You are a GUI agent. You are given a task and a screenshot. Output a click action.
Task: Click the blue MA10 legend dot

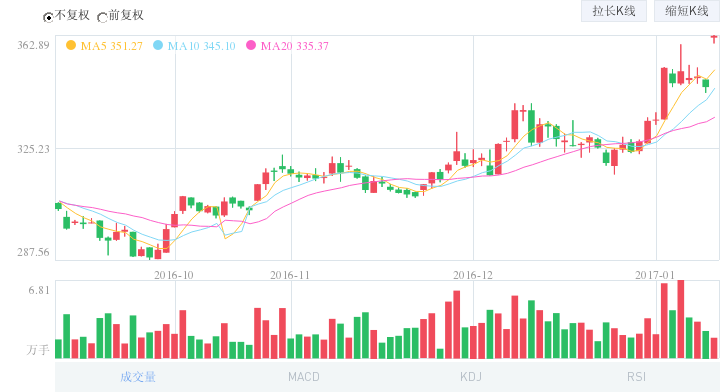[158, 45]
